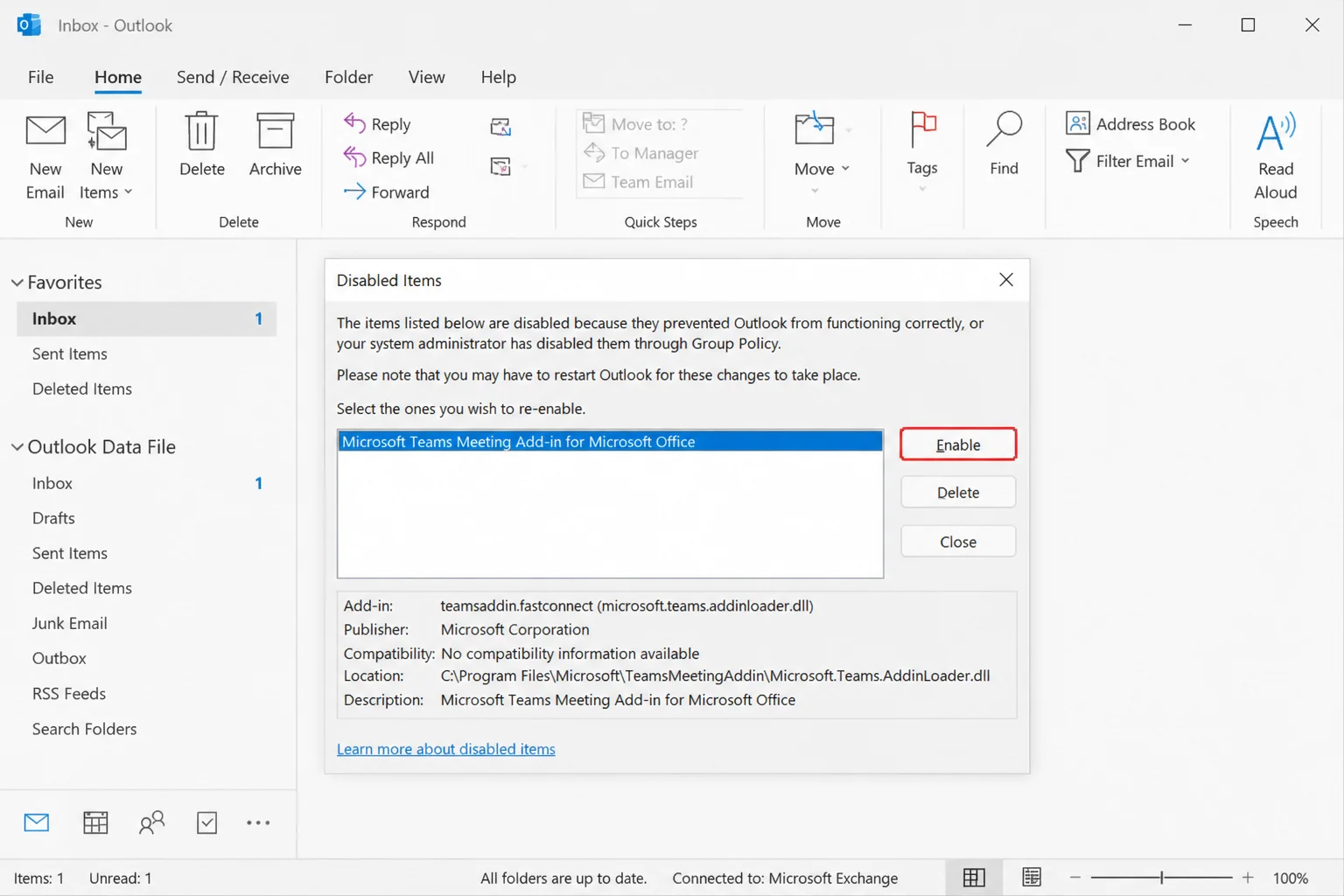Switch to the View ribbon tab
1344x896 pixels.
tap(426, 77)
